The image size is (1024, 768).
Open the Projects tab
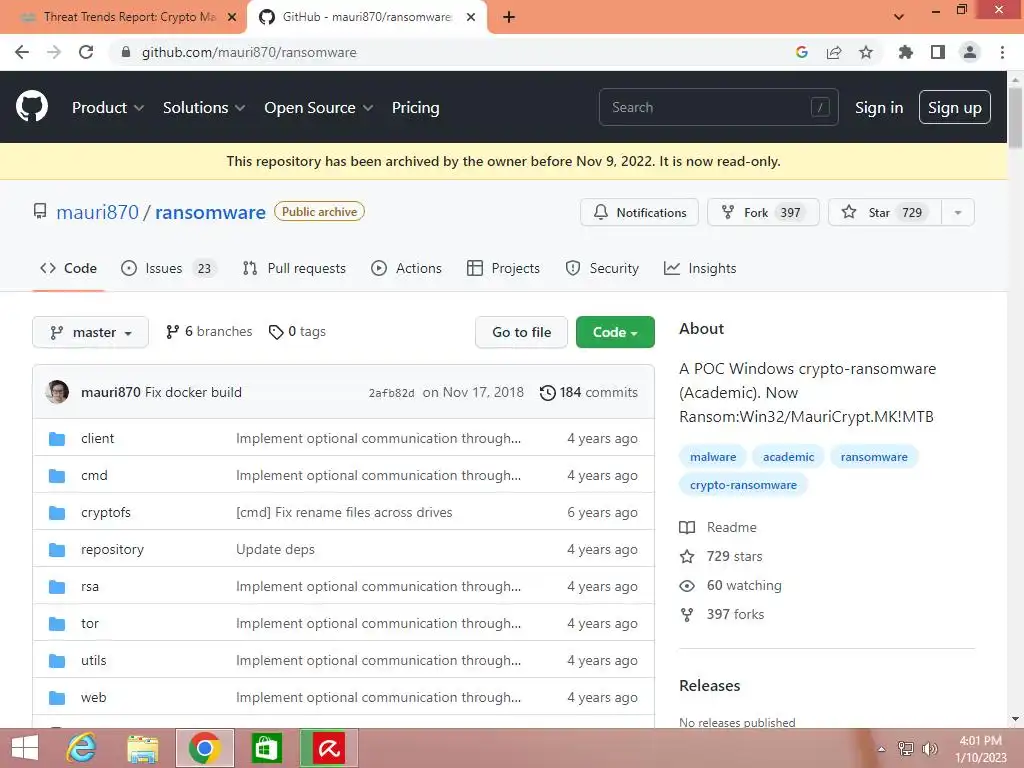coord(504,268)
